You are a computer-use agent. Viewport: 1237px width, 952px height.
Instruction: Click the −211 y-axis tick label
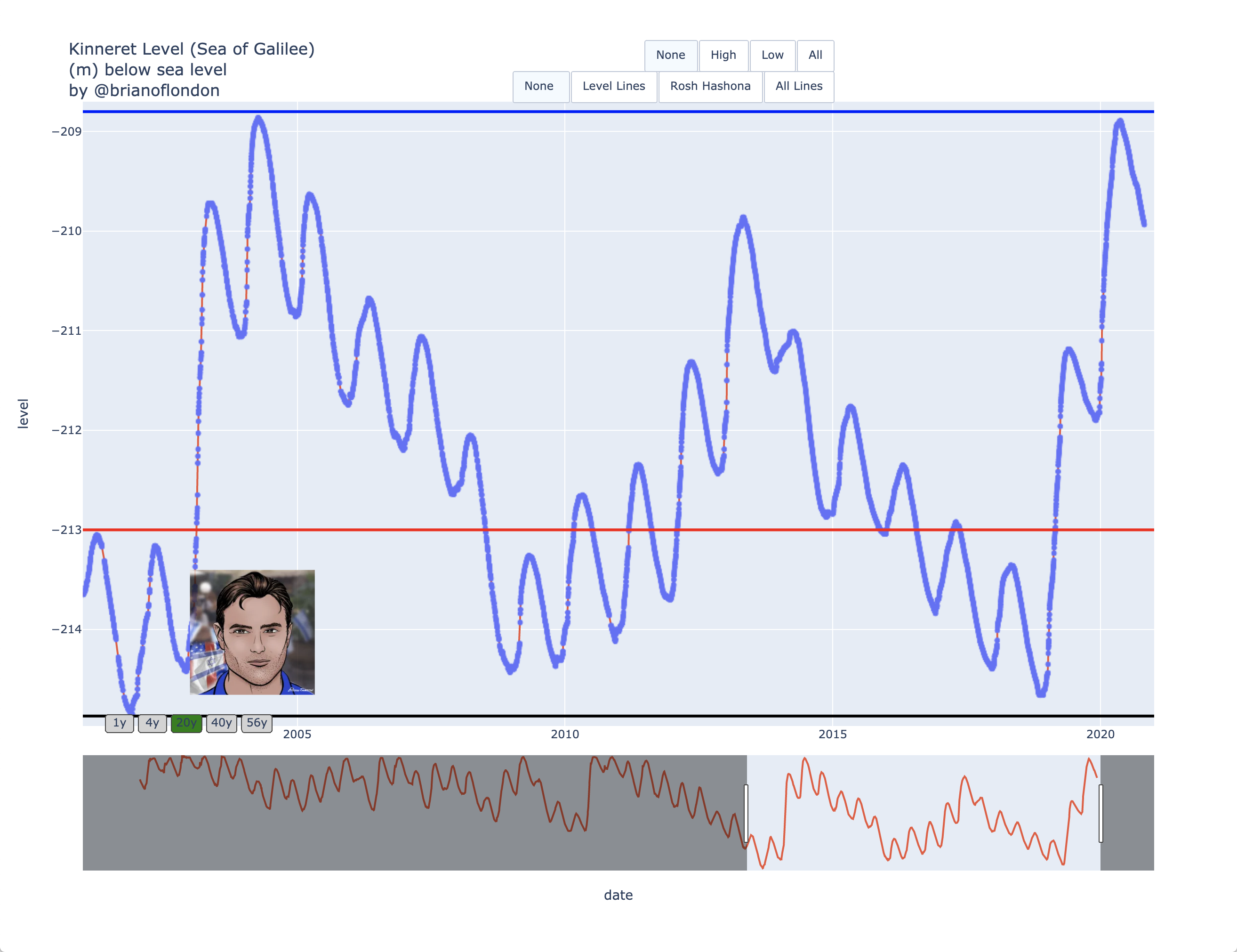(x=66, y=331)
